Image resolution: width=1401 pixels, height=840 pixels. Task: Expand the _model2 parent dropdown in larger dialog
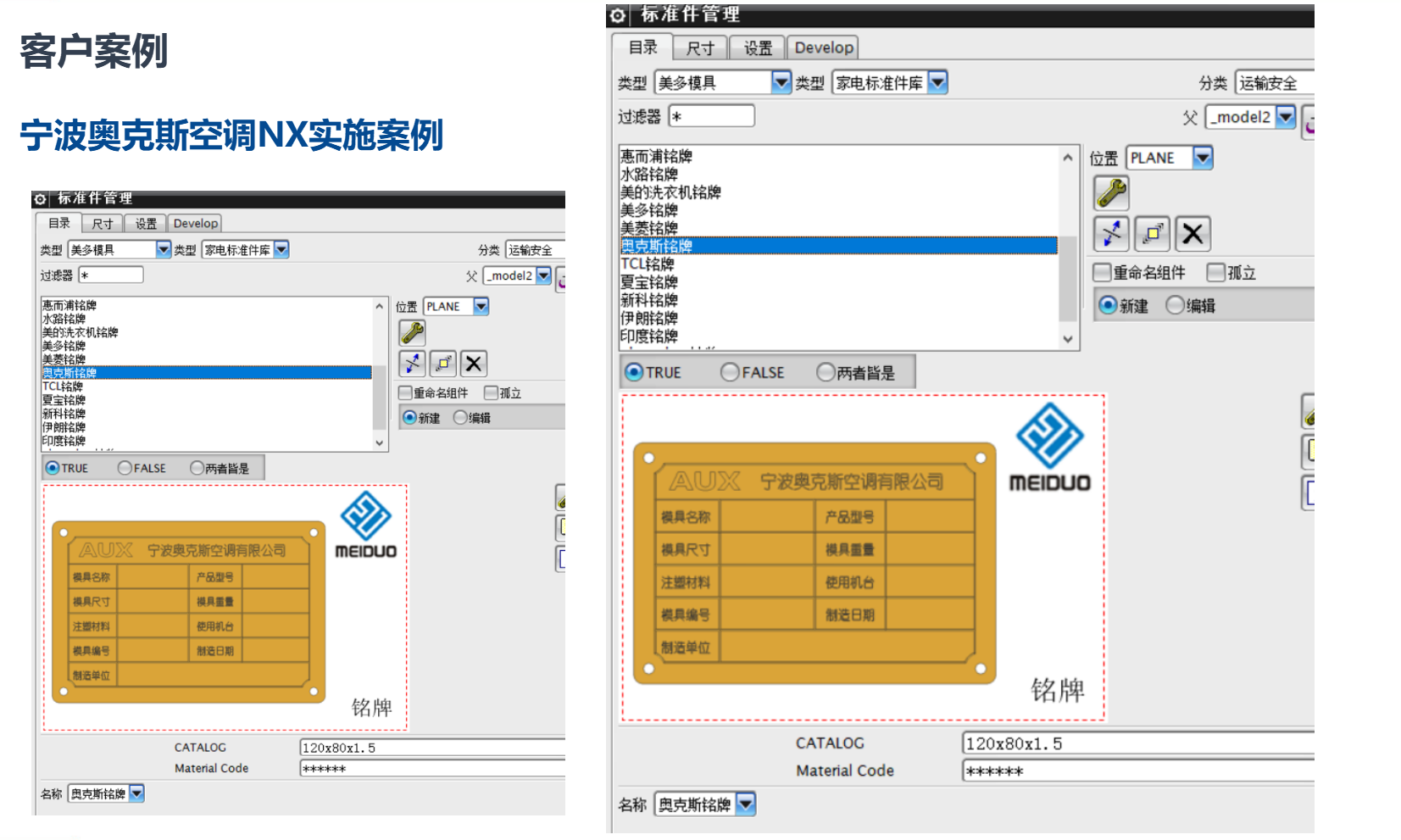click(1286, 117)
